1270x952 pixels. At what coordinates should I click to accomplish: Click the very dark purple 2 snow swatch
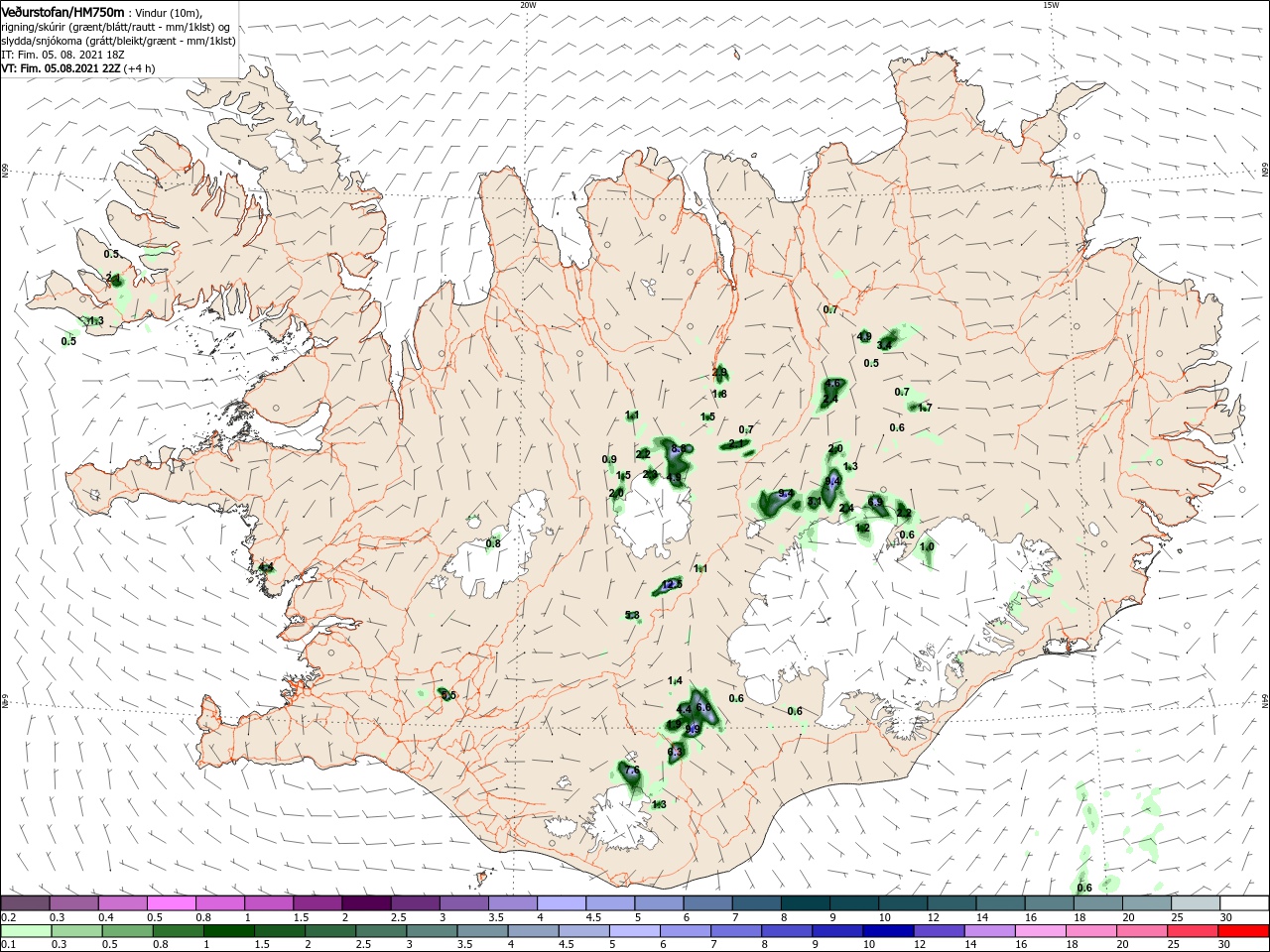click(x=366, y=902)
